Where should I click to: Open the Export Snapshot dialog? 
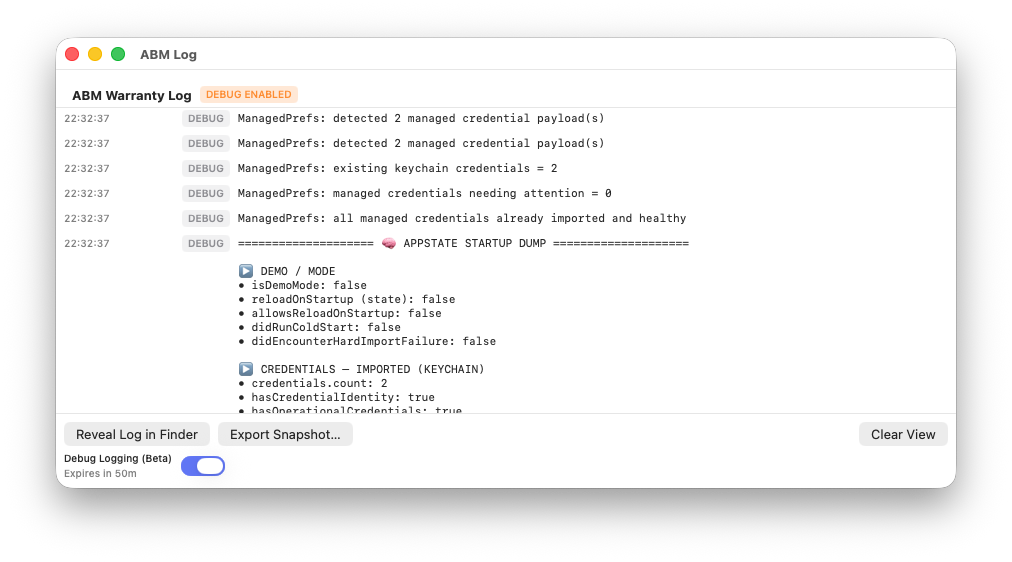coord(285,434)
